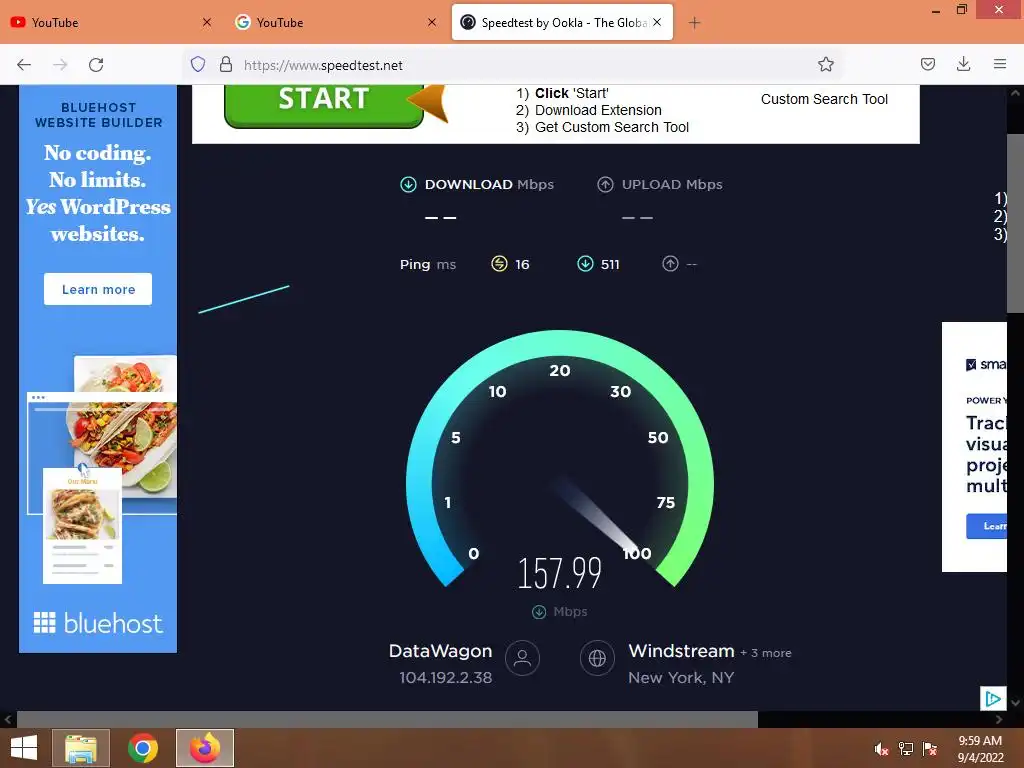Image resolution: width=1024 pixels, height=768 pixels.
Task: Click the New York, NY location text
Action: pos(680,678)
